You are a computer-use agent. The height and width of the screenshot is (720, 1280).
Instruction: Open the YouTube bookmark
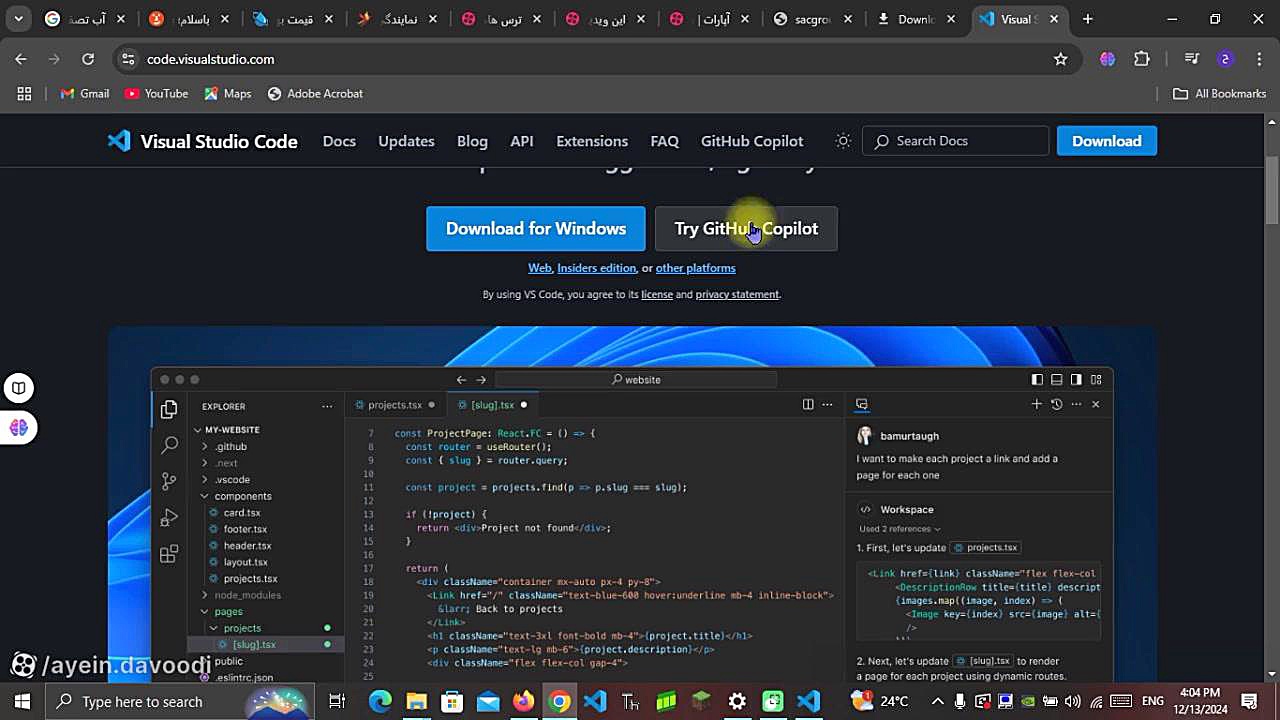coord(157,93)
